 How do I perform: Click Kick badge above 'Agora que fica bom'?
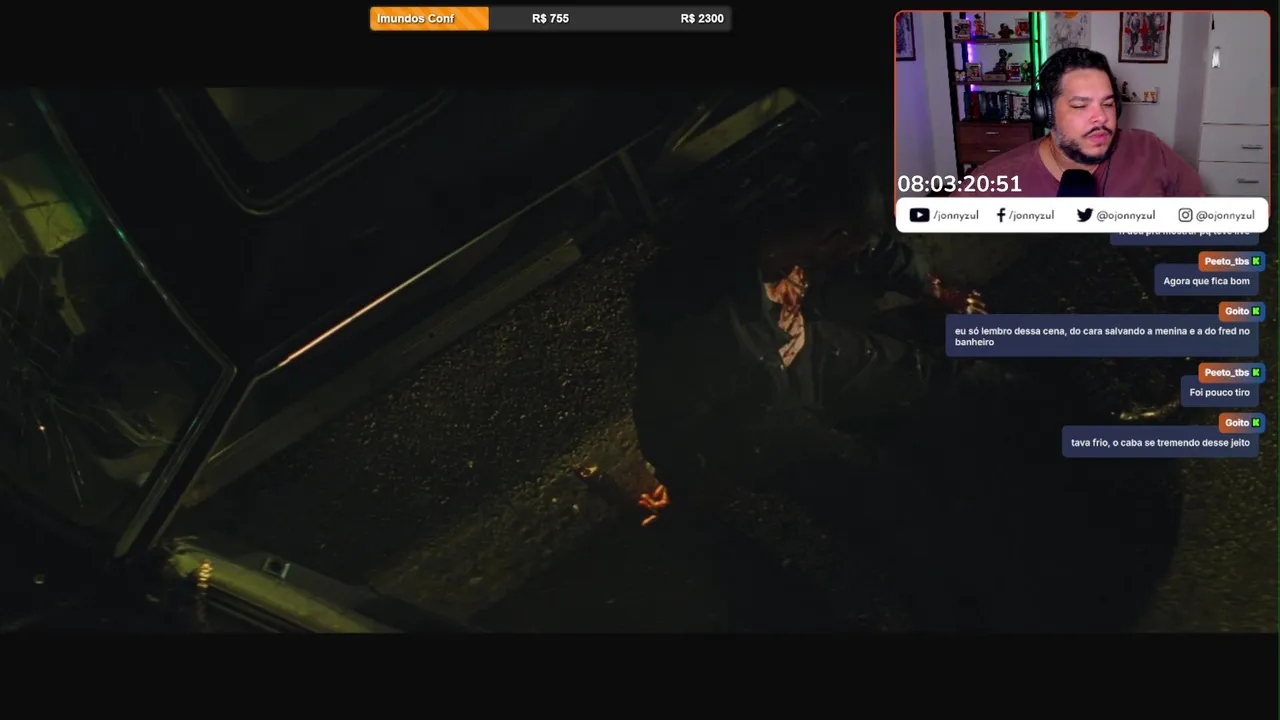click(1256, 261)
